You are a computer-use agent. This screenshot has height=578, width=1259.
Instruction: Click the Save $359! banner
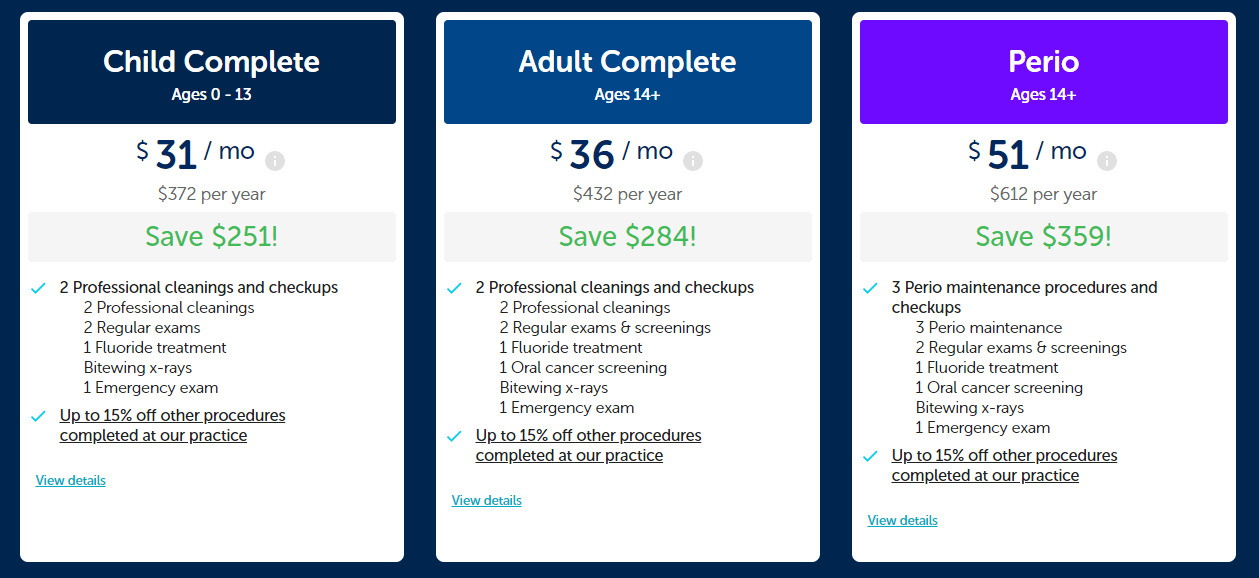point(1044,237)
